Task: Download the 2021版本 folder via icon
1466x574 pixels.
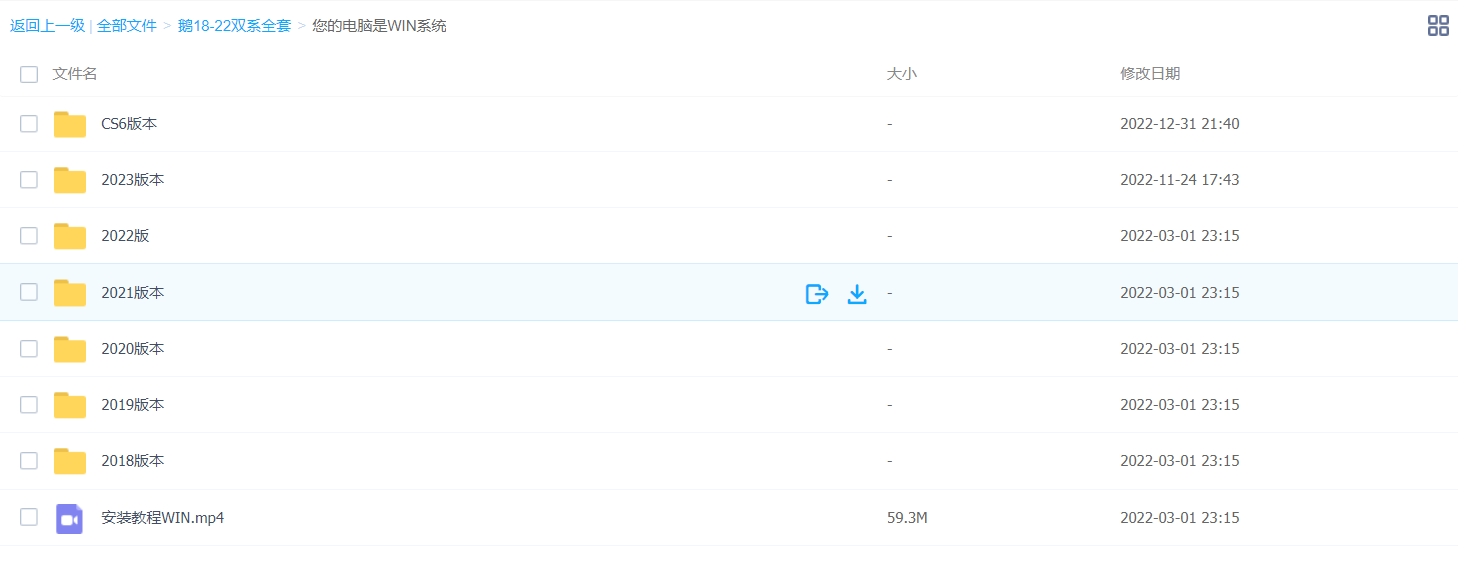Action: [857, 293]
